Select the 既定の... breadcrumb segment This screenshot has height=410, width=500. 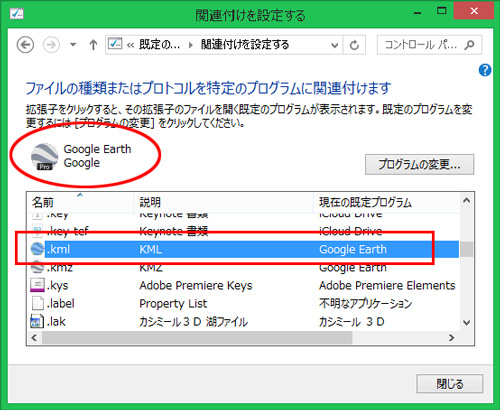159,45
